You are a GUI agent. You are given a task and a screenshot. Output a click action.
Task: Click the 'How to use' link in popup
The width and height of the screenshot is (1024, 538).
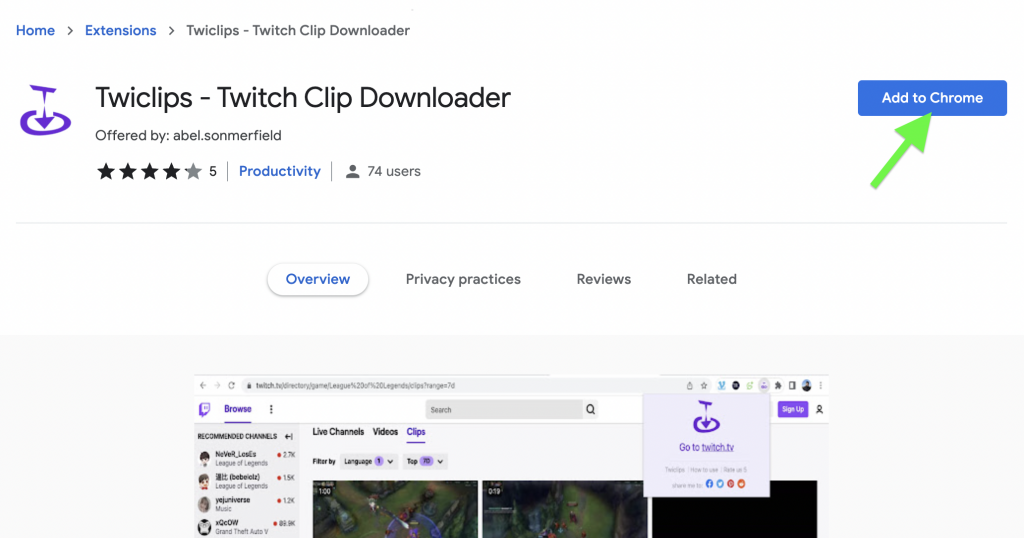tap(704, 469)
